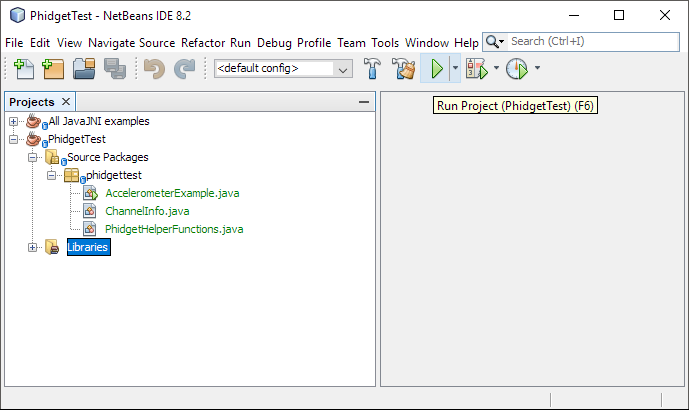This screenshot has height=410, width=689.
Task: Select PhidgetHelperFunctions.java in tree
Action: [x=174, y=229]
